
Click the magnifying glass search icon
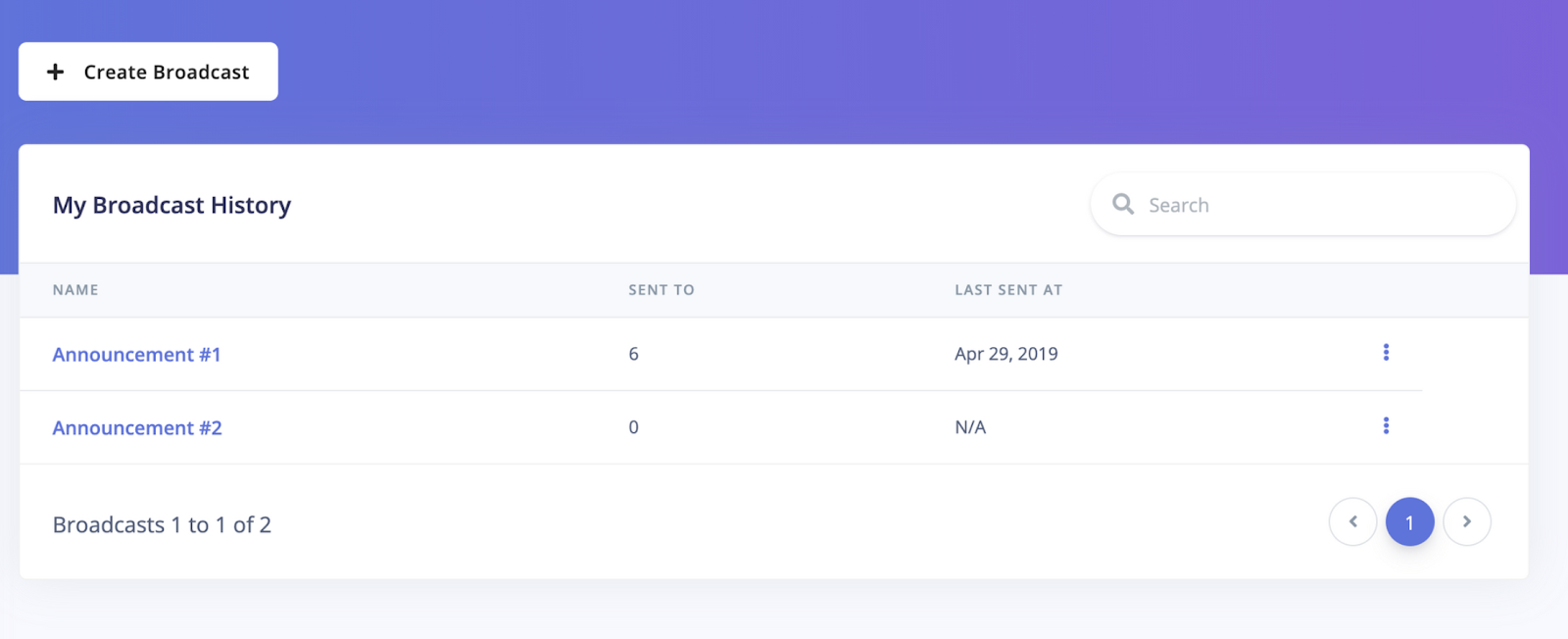(x=1123, y=204)
